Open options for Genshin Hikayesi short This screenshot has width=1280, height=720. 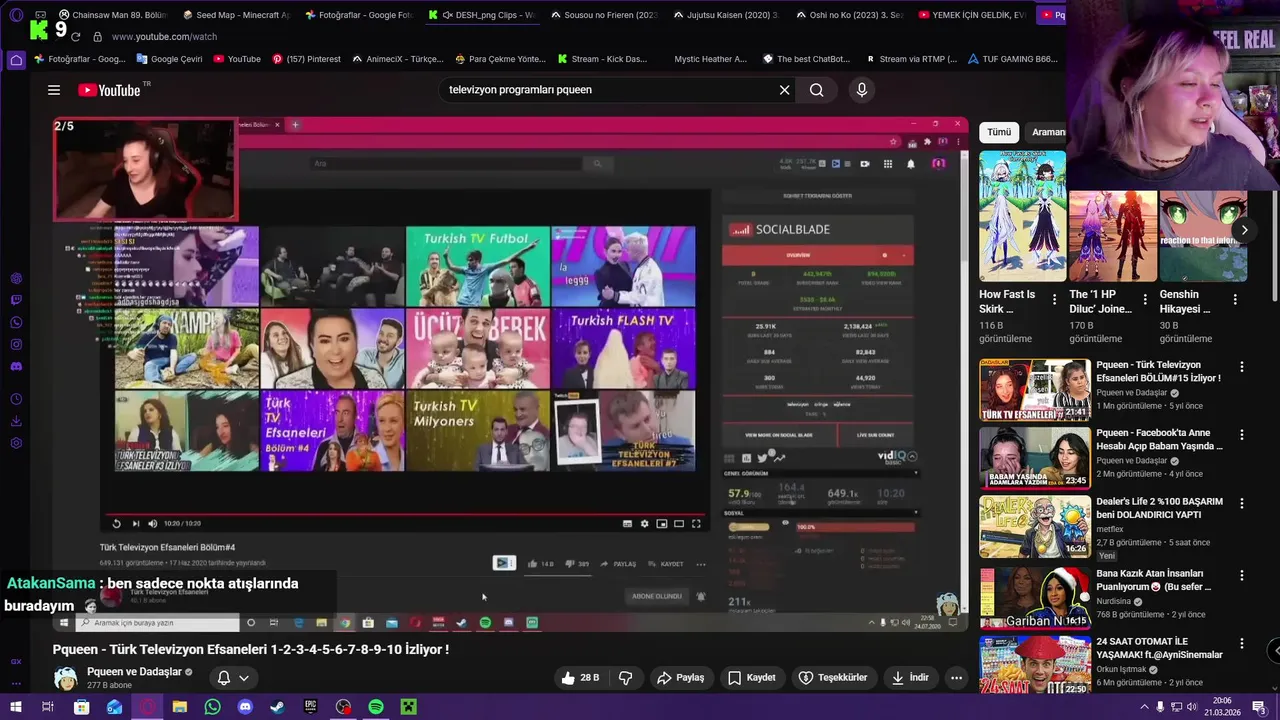coord(1235,299)
